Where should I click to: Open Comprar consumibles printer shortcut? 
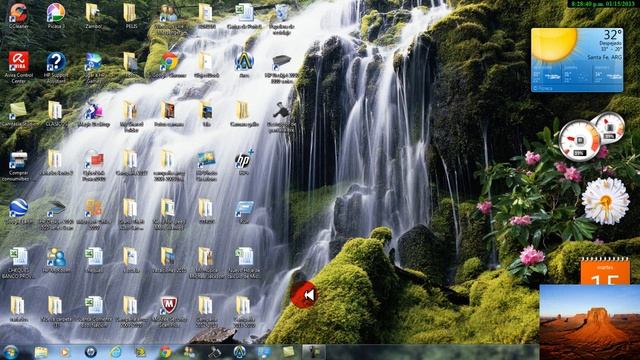coord(18,165)
